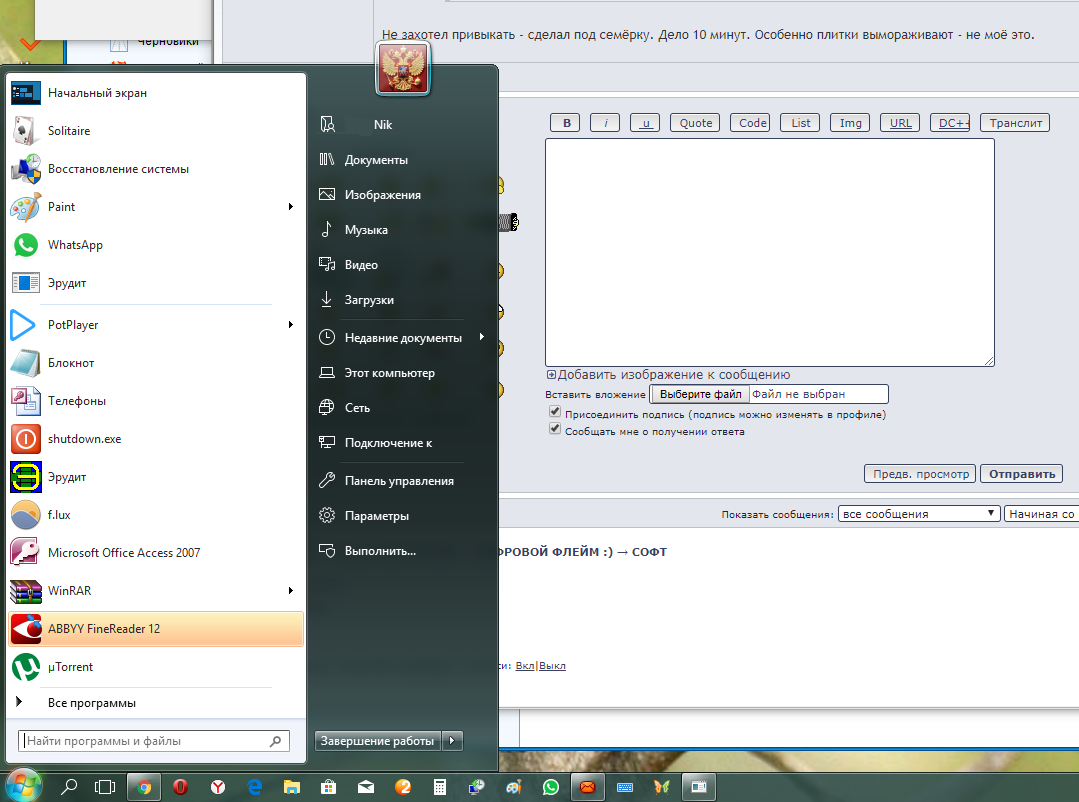Open WhatsApp from the taskbar
This screenshot has height=802, width=1079.
pos(551,786)
